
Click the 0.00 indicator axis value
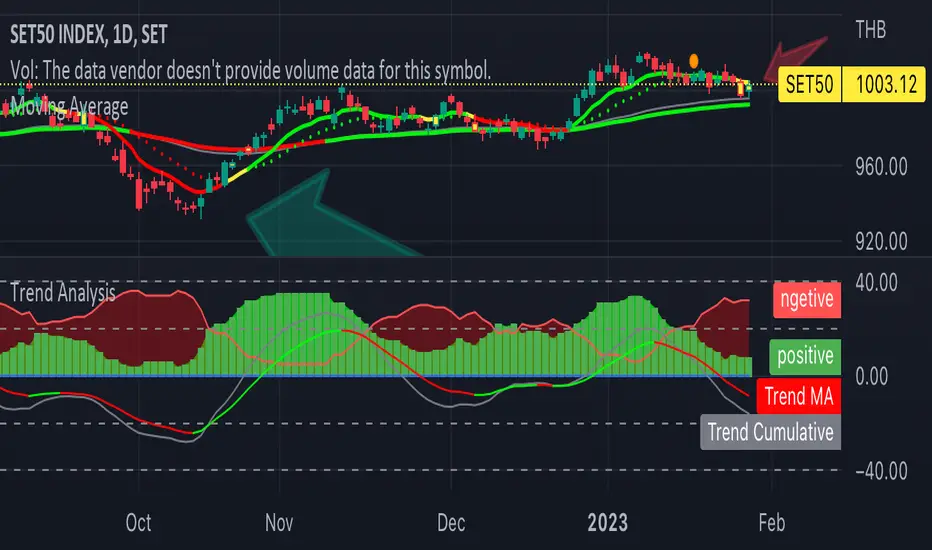871,376
